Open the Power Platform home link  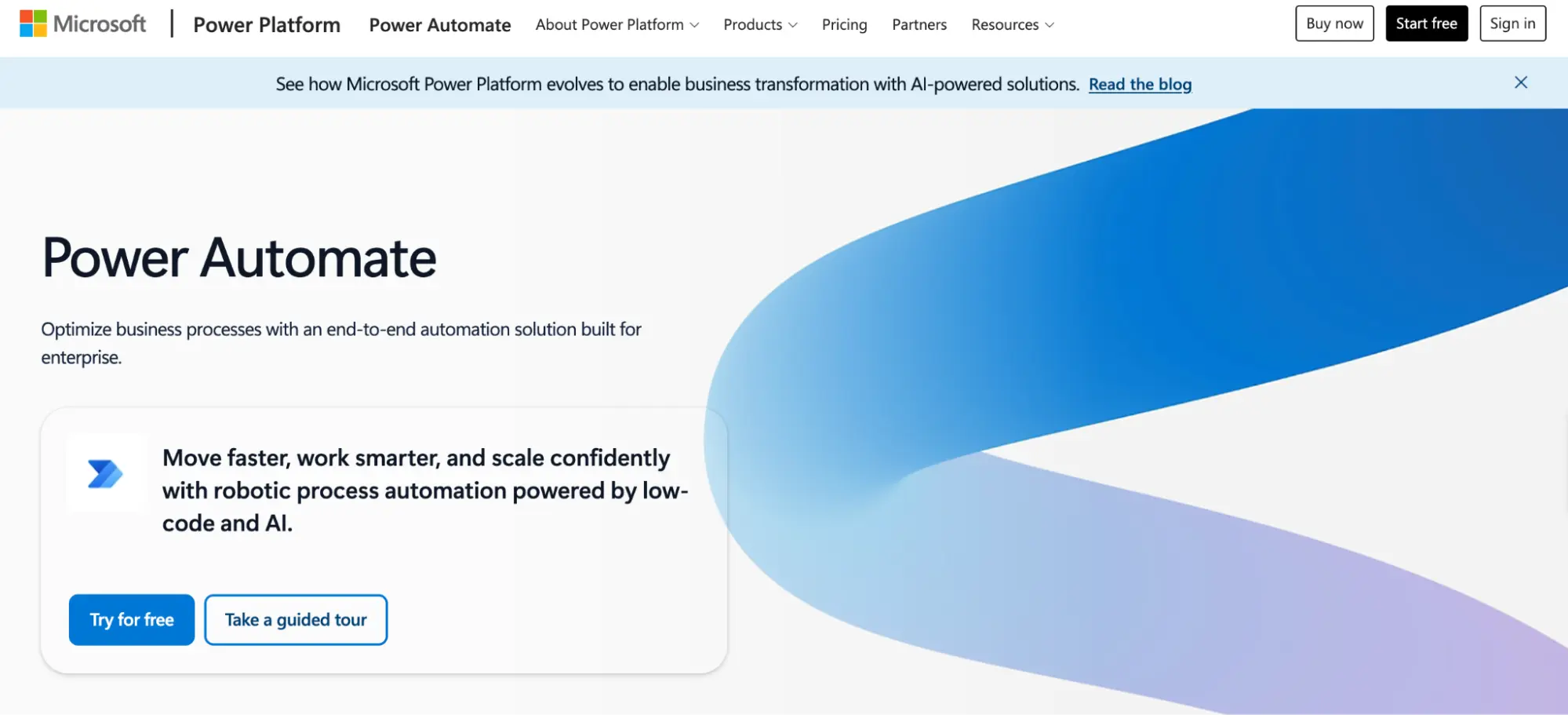[x=267, y=25]
